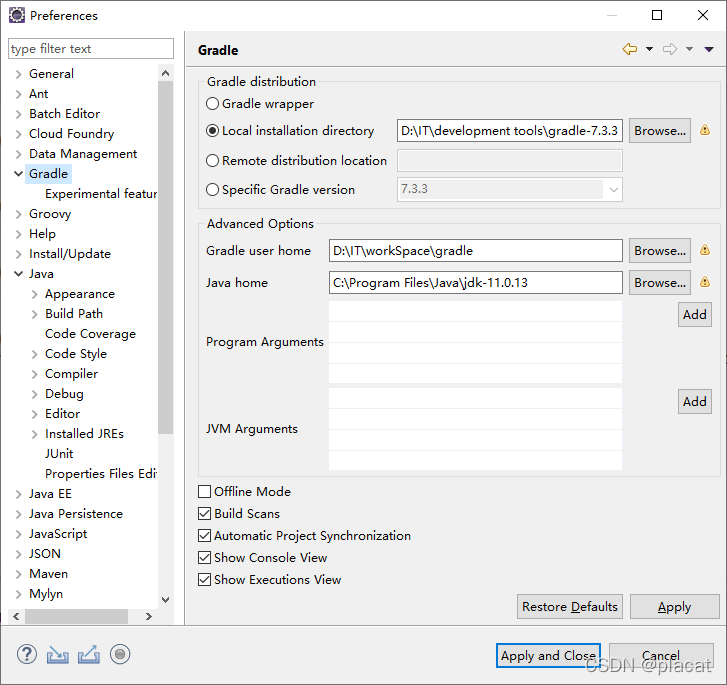727x685 pixels.
Task: Select the Mylyn preferences item
Action: pos(46,594)
